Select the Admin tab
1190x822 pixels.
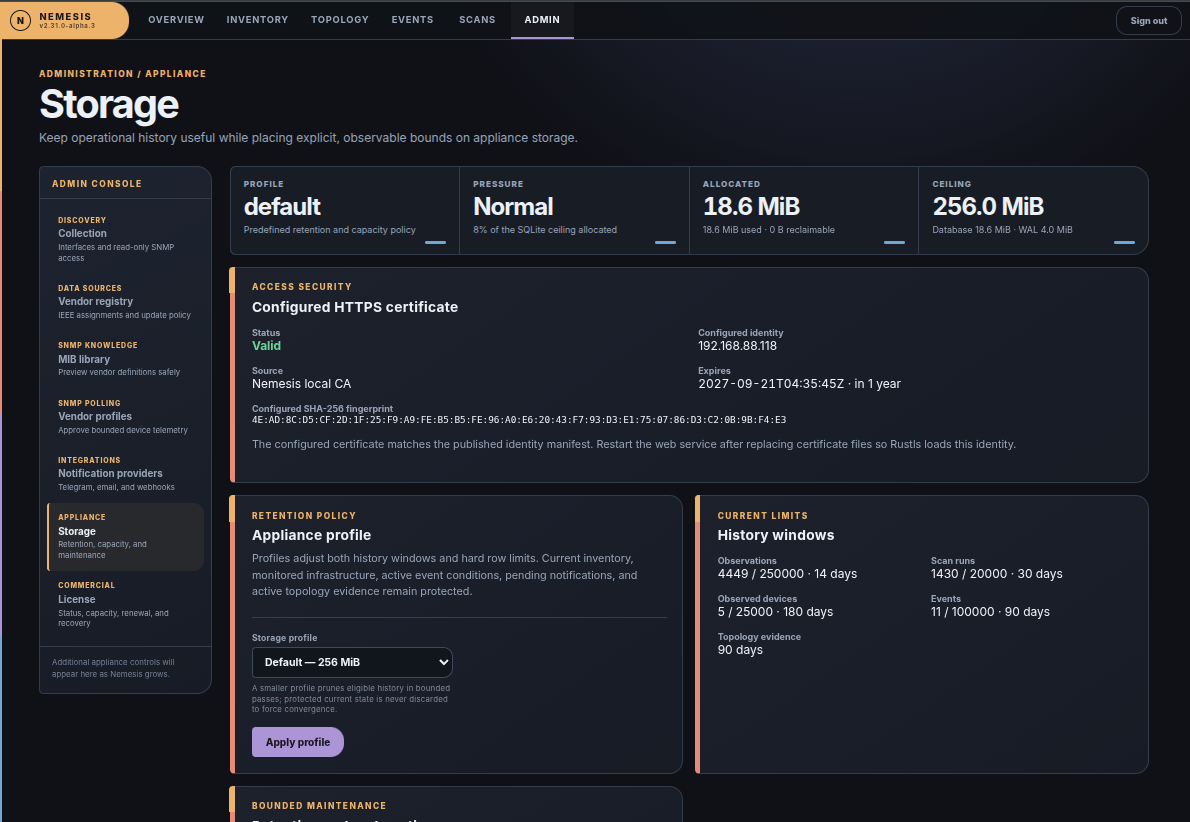[x=542, y=20]
